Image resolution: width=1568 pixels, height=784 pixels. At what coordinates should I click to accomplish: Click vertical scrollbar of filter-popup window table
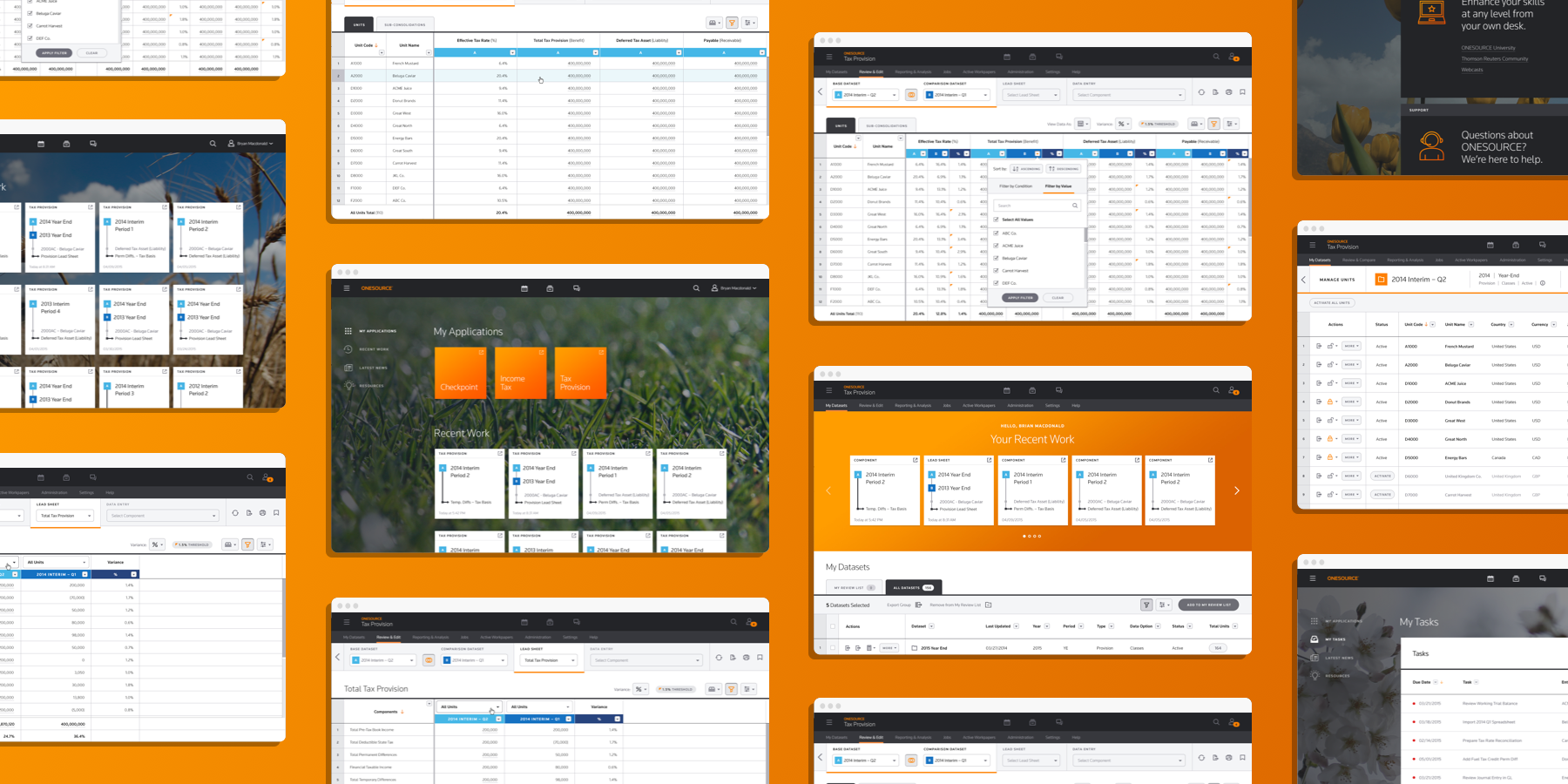click(1250, 196)
